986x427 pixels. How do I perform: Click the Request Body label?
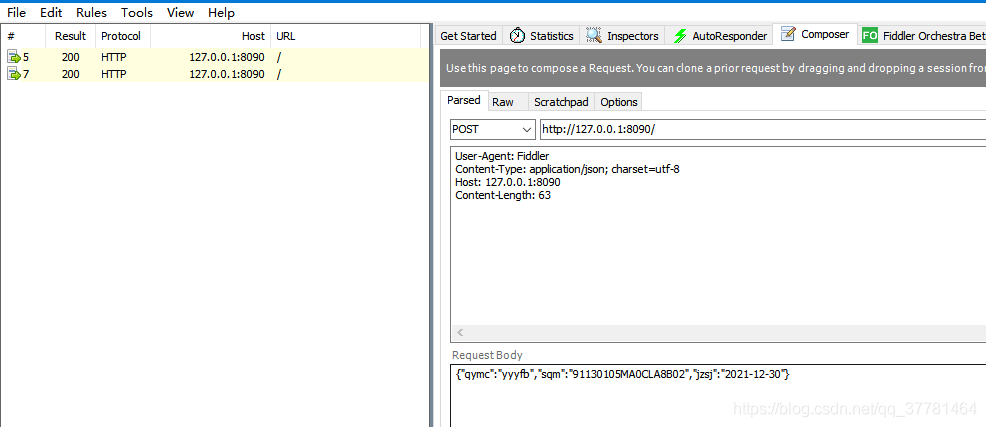(487, 355)
